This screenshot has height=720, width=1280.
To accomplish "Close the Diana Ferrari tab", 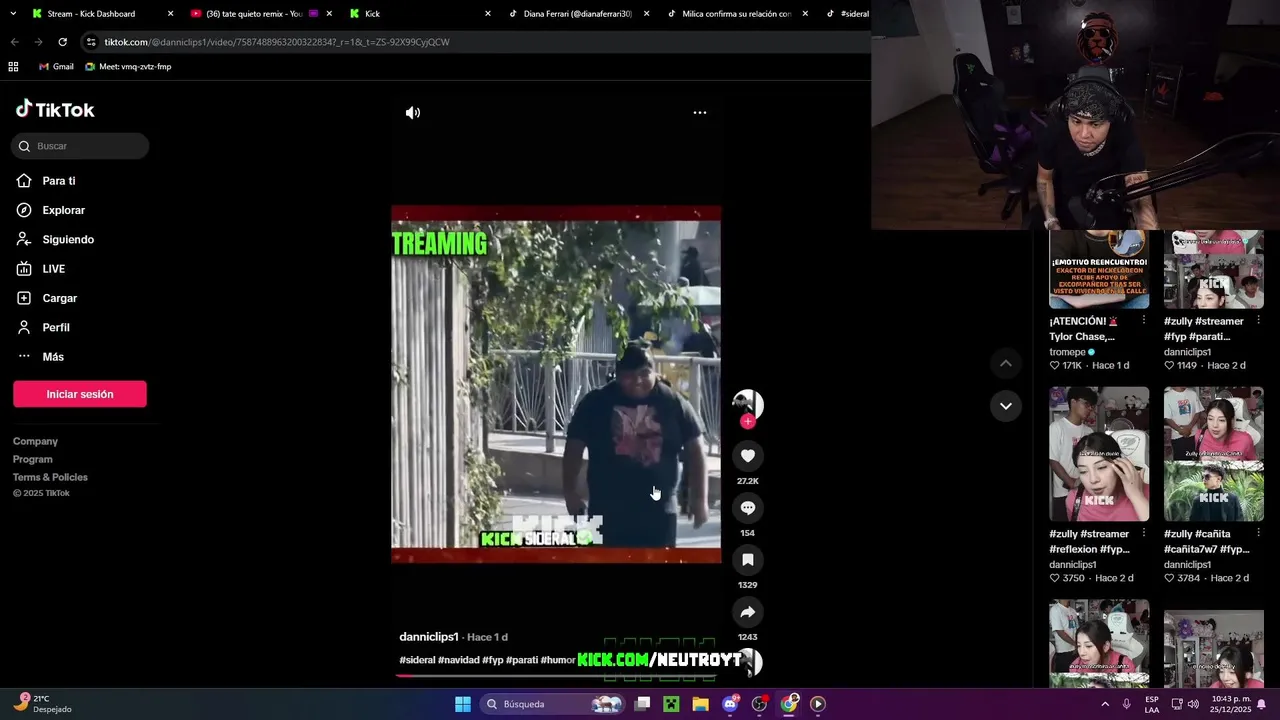I will click(646, 14).
